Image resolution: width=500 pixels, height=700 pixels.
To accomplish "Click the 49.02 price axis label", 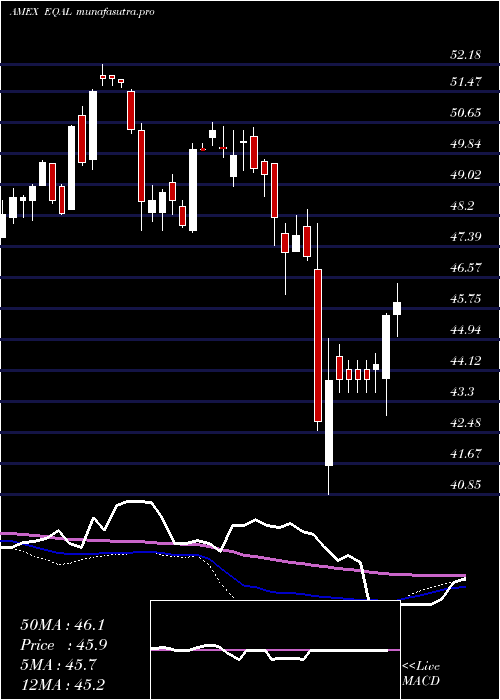I will coord(465,175).
